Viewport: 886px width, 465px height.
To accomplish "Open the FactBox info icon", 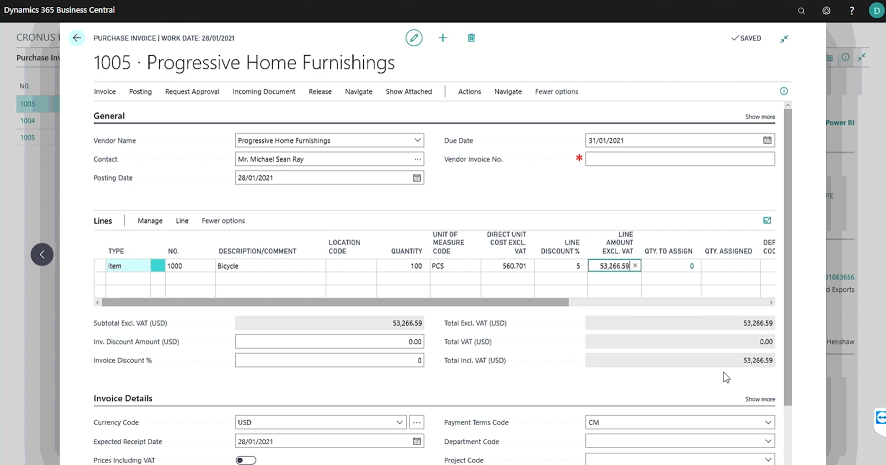I will click(x=784, y=91).
